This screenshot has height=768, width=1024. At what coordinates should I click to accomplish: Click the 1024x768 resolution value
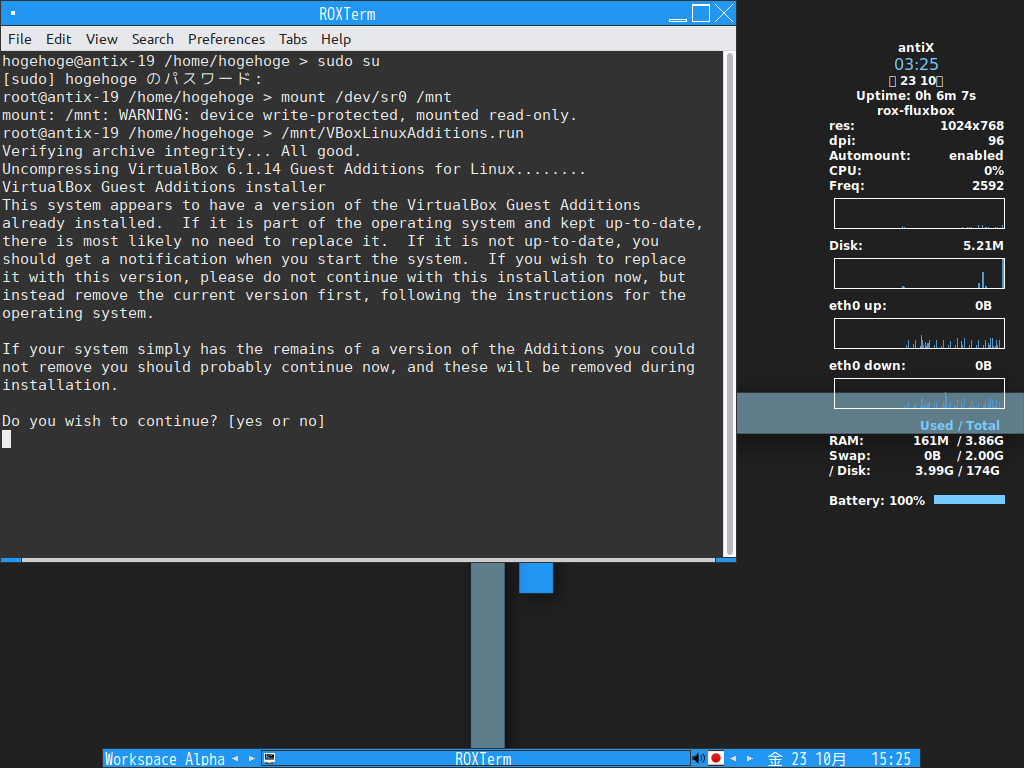point(972,125)
